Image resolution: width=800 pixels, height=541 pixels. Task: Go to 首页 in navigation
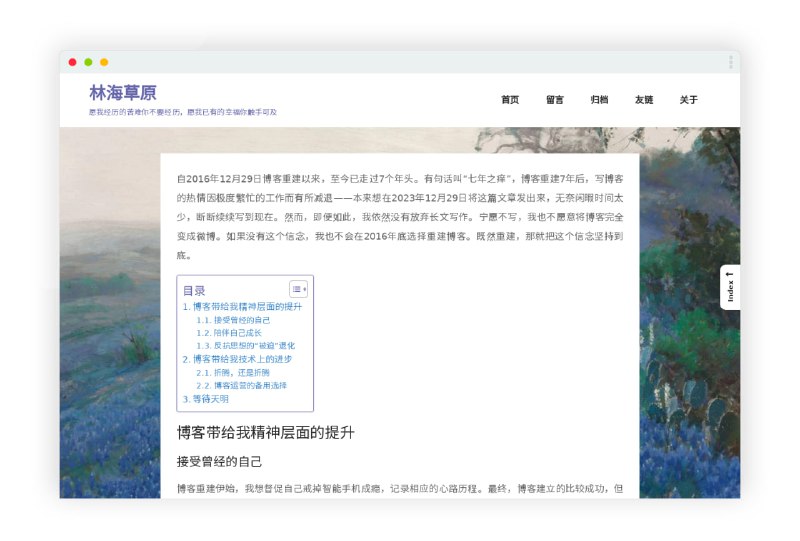510,100
